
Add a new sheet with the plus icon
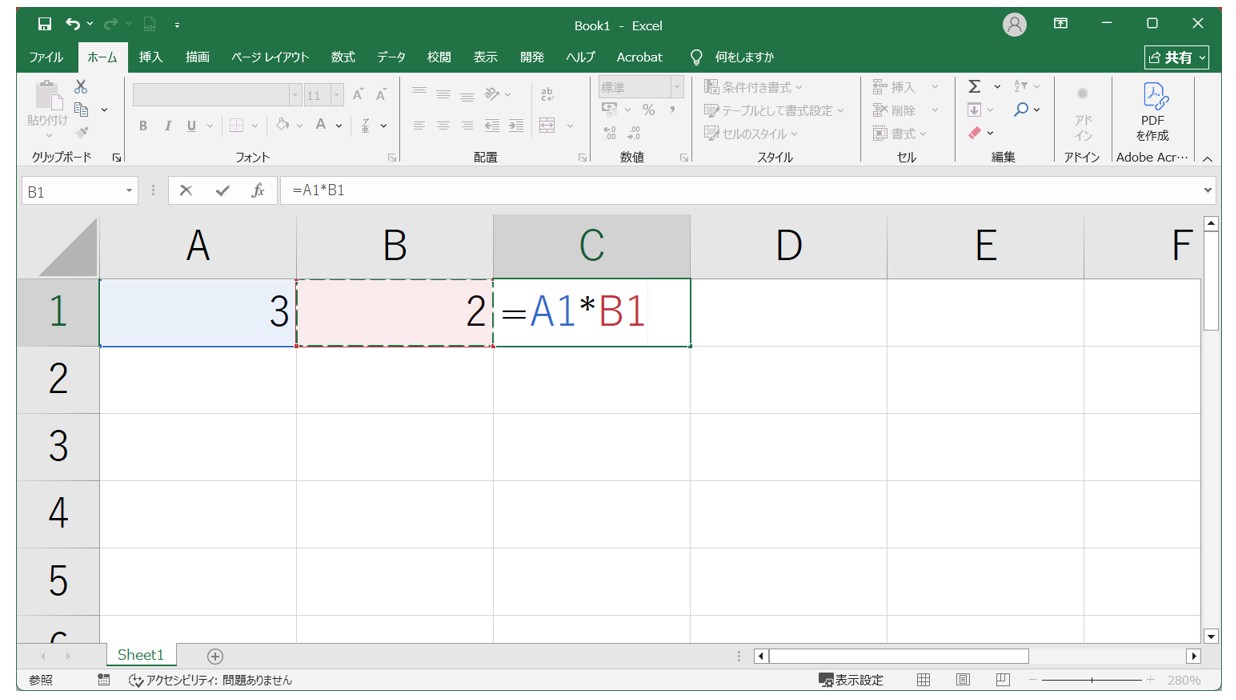pos(215,656)
